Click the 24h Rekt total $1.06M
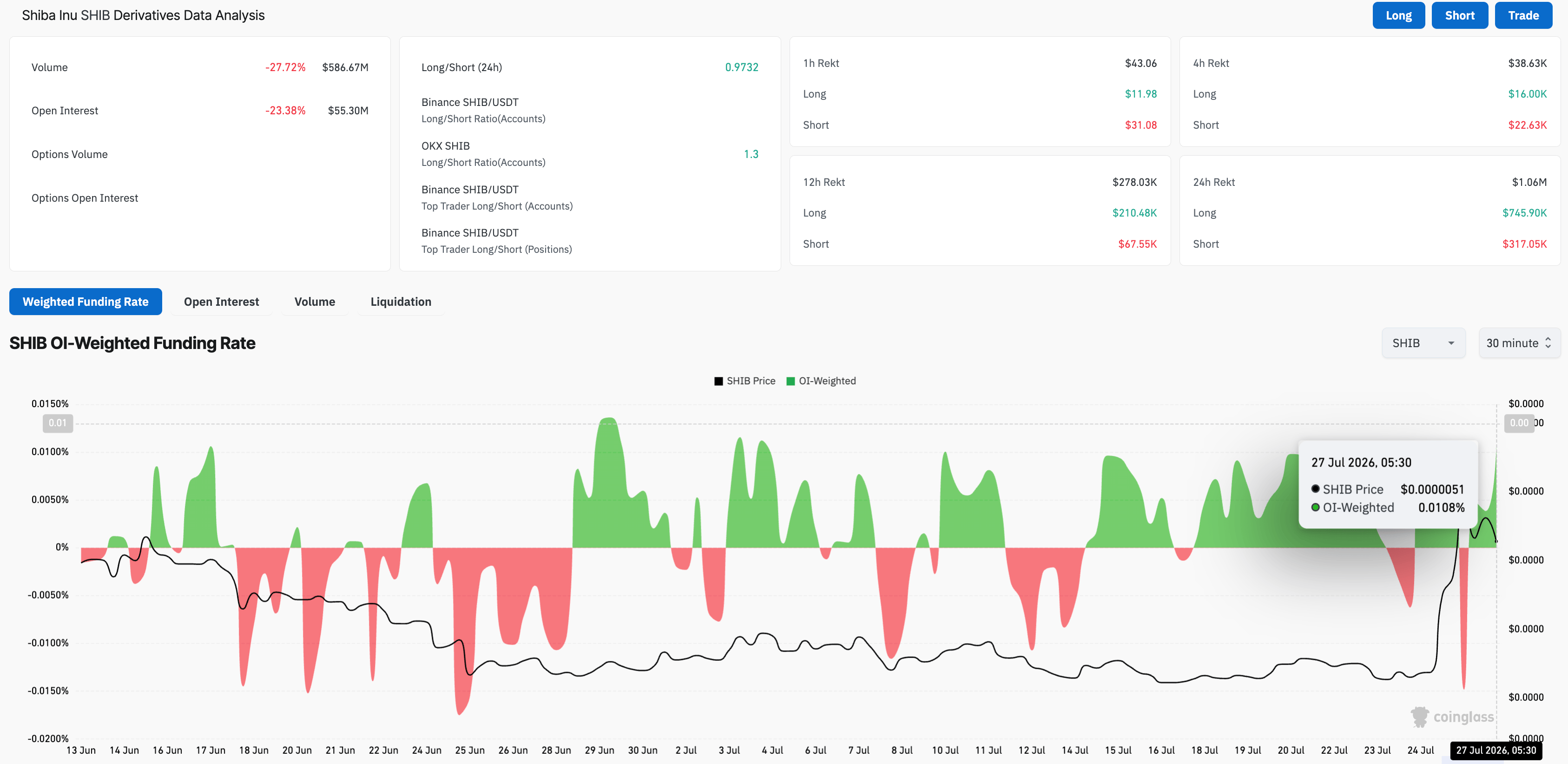This screenshot has height=764, width=1568. point(1529,182)
